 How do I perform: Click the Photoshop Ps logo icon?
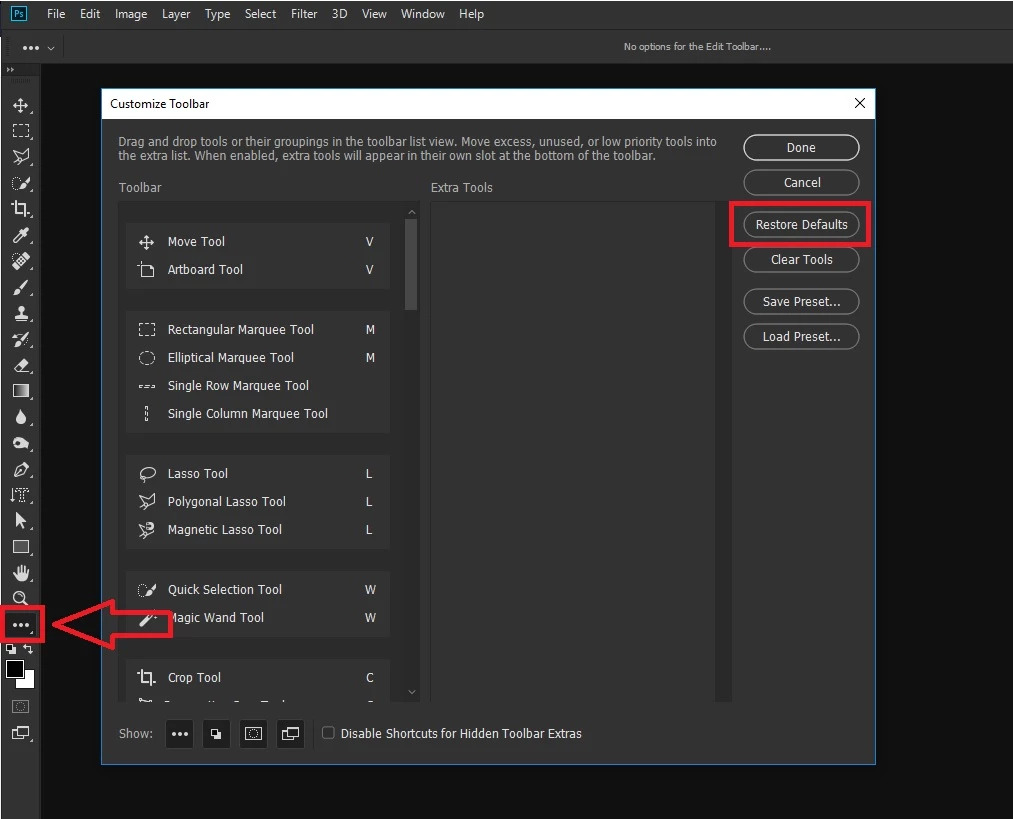point(19,14)
